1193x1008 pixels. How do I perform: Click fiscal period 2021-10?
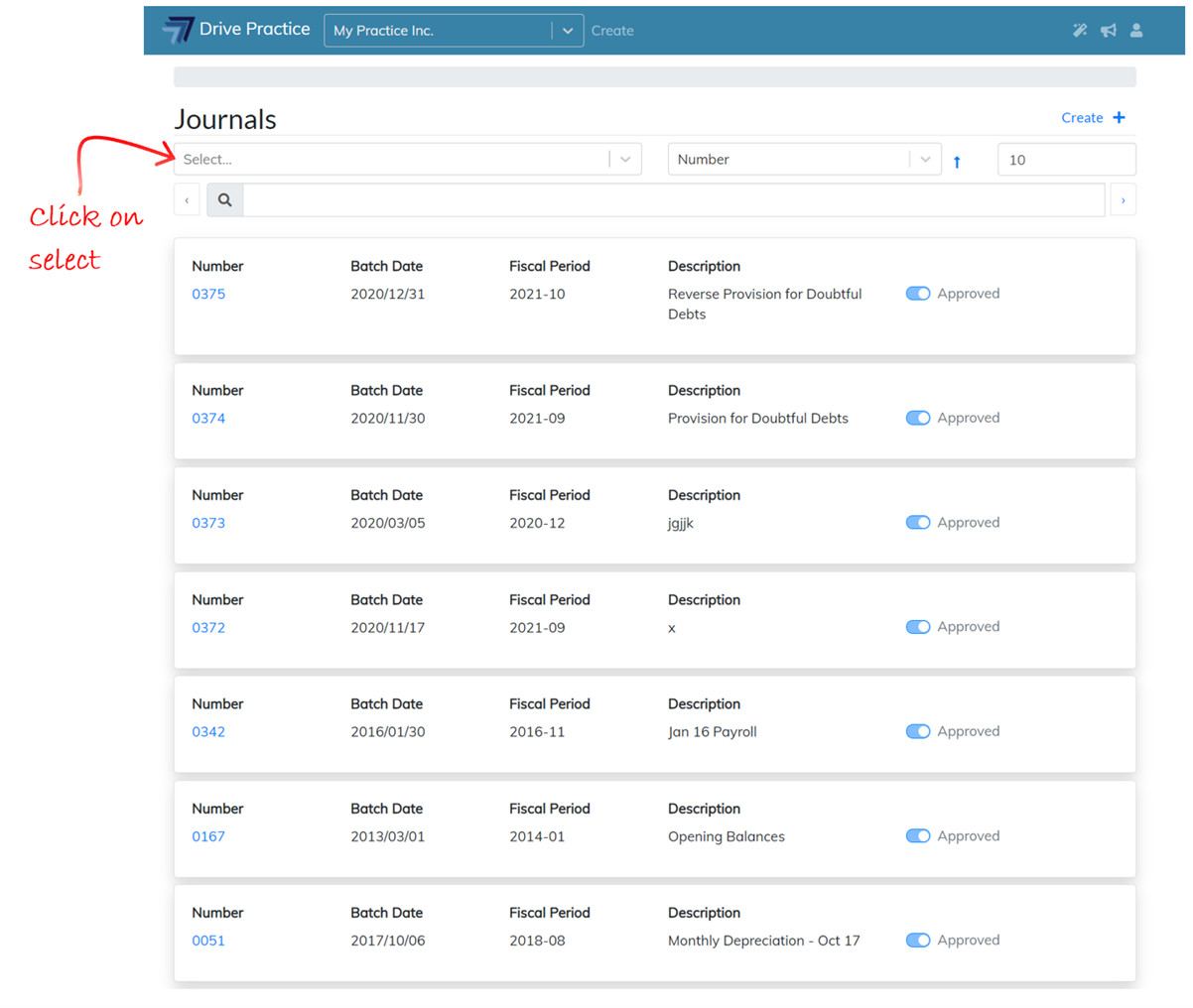537,294
